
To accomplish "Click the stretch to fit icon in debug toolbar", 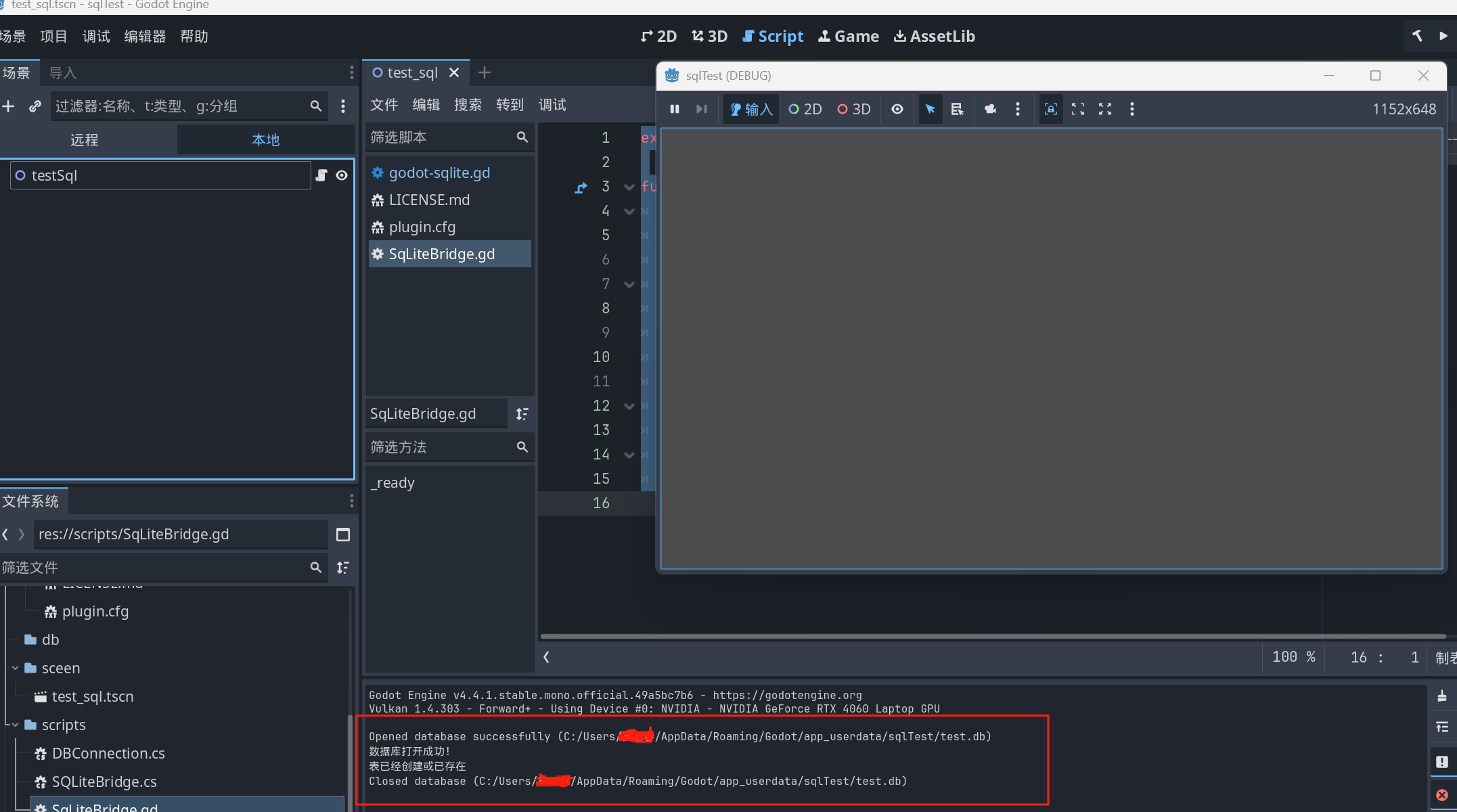I will point(1105,109).
